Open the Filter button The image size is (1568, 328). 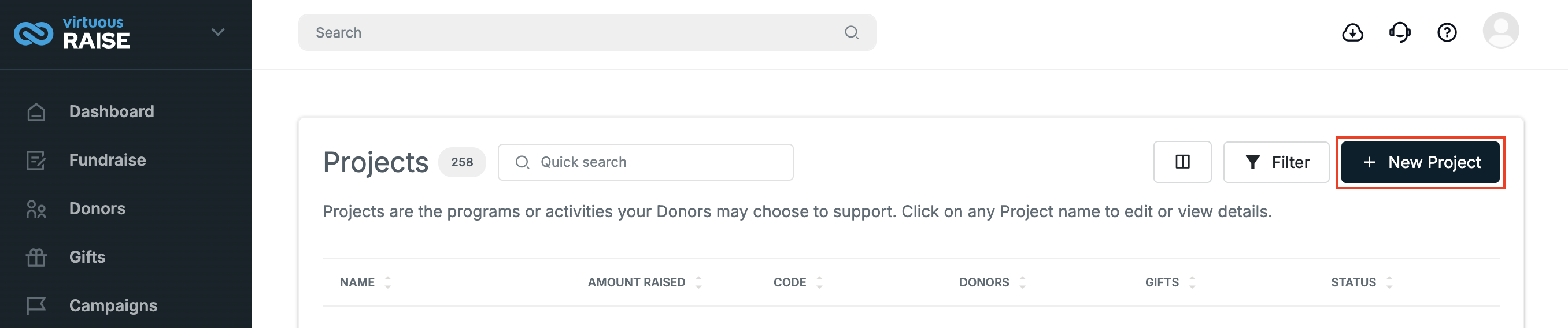click(1276, 162)
